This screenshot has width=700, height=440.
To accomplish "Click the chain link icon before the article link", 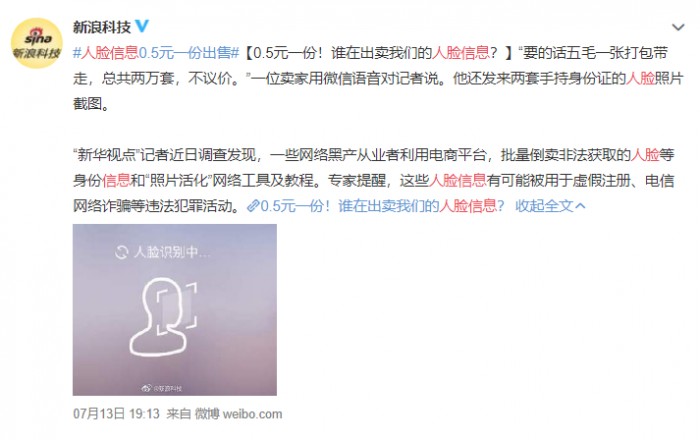I will coord(253,206).
